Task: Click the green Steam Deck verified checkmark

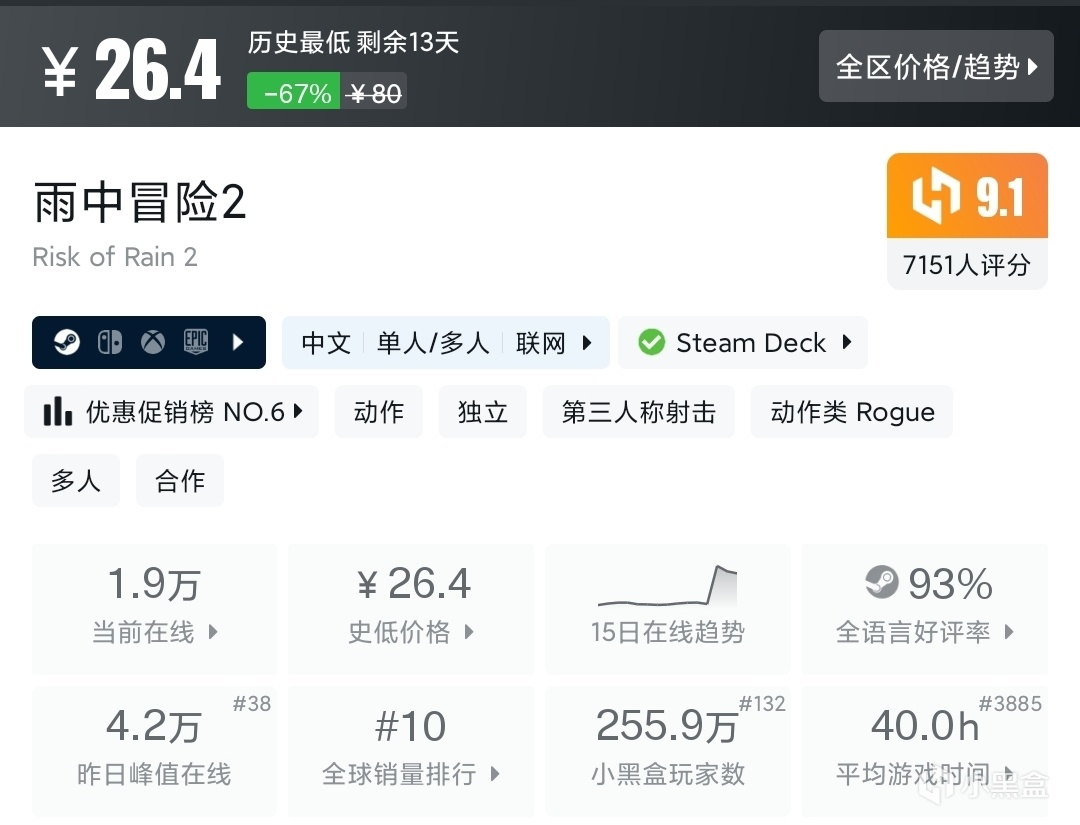Action: point(651,343)
